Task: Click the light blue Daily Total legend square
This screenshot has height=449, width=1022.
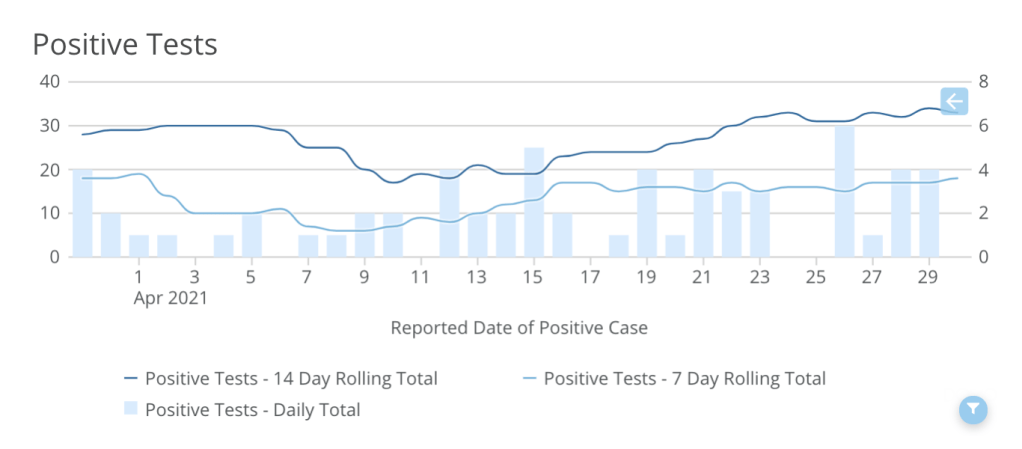Action: click(132, 409)
